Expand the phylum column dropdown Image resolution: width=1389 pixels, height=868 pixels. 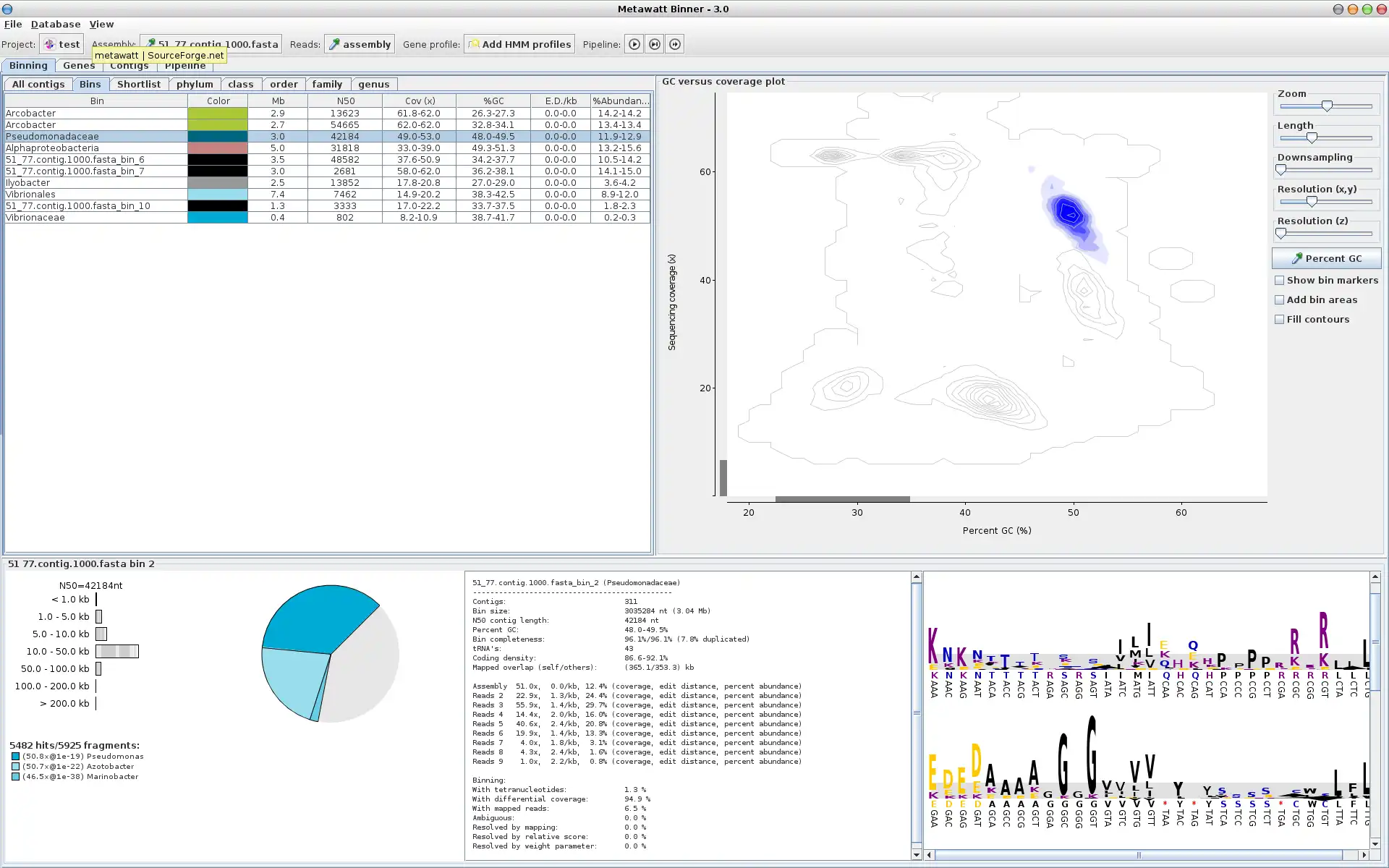coord(194,84)
